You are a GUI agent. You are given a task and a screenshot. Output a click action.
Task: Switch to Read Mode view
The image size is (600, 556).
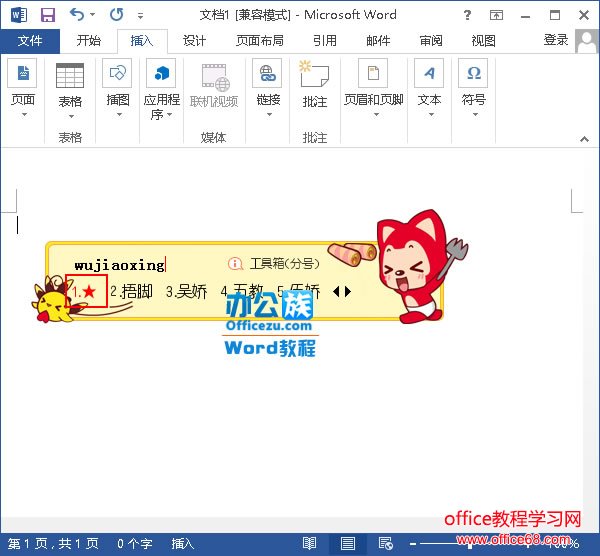click(309, 543)
